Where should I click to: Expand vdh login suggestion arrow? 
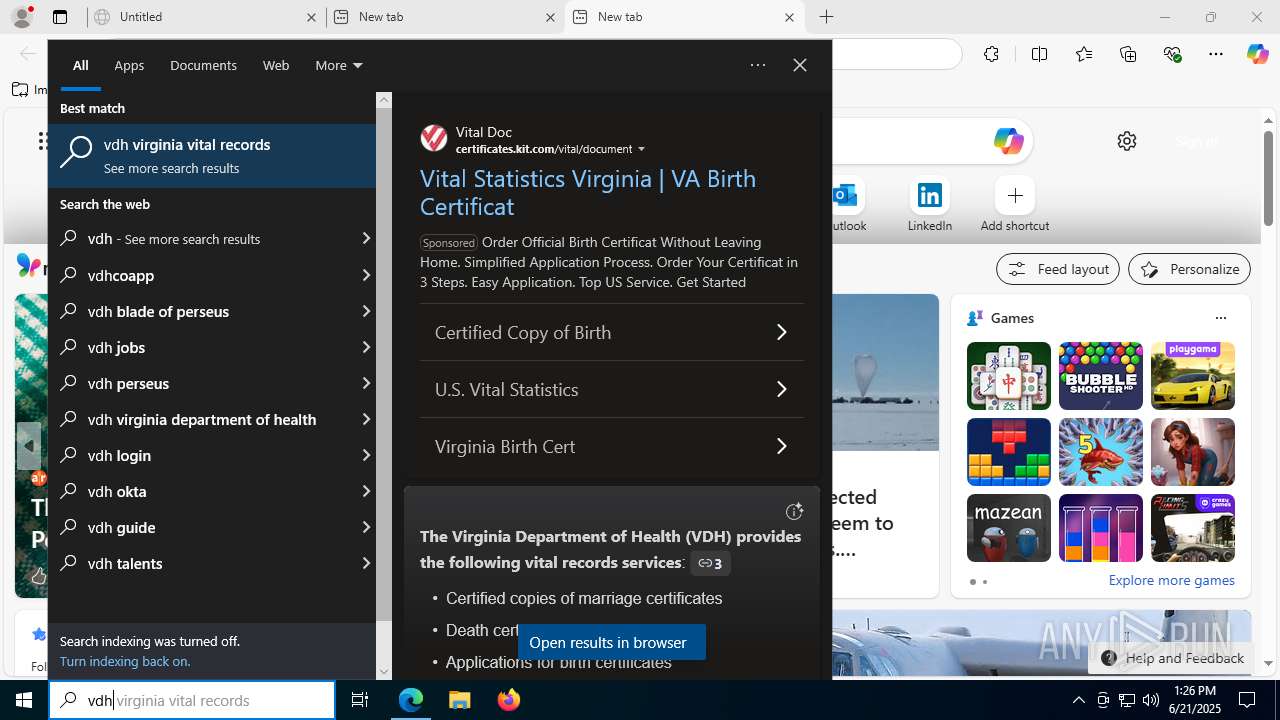click(365, 455)
